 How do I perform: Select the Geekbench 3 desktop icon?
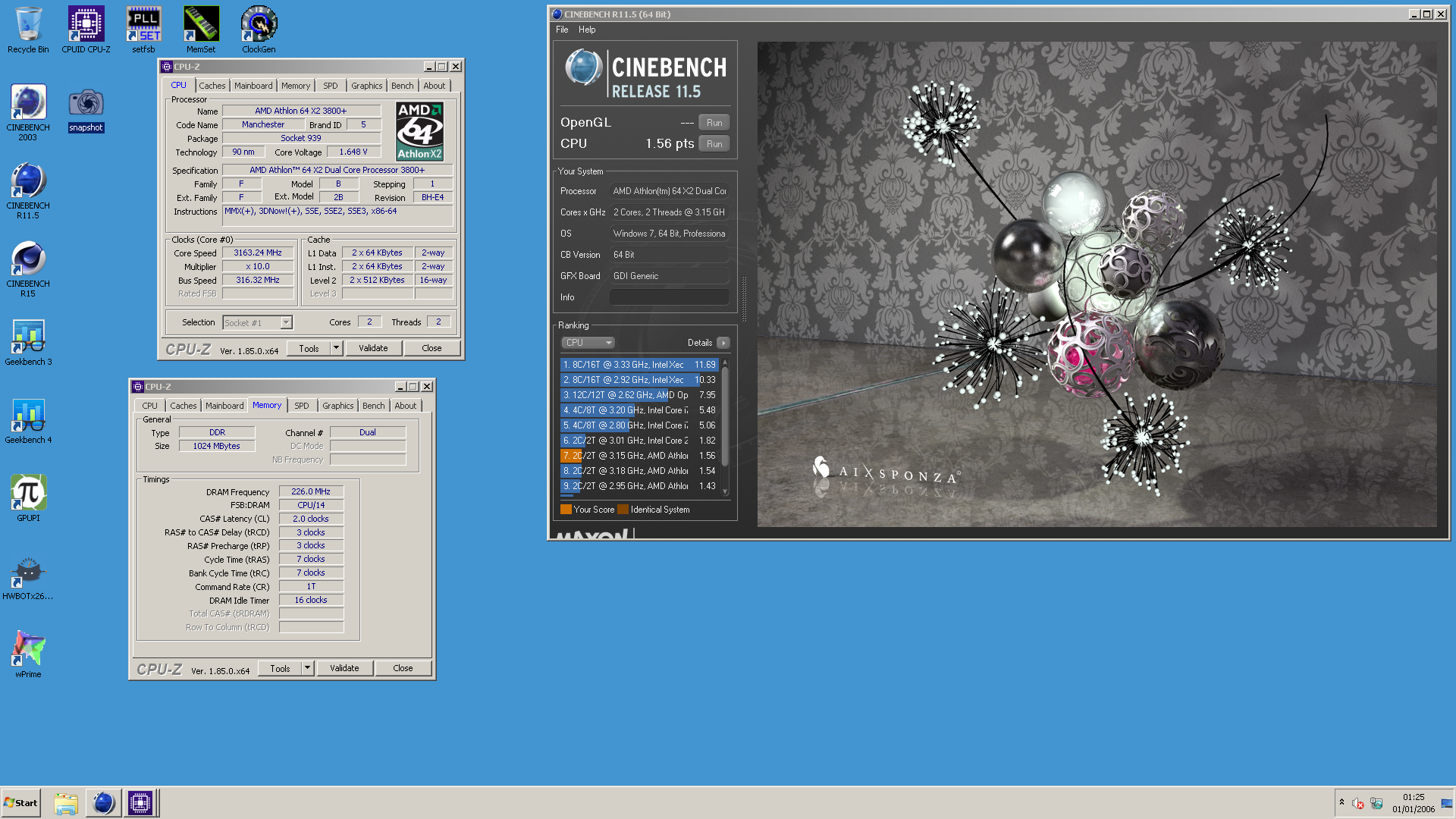coord(28,342)
